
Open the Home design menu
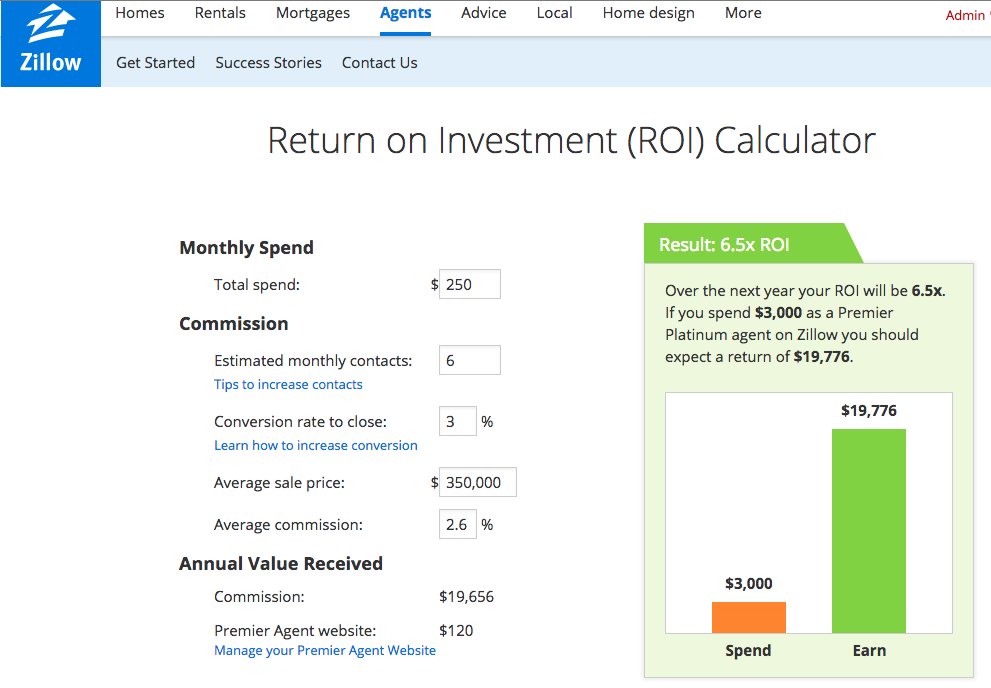tap(648, 13)
